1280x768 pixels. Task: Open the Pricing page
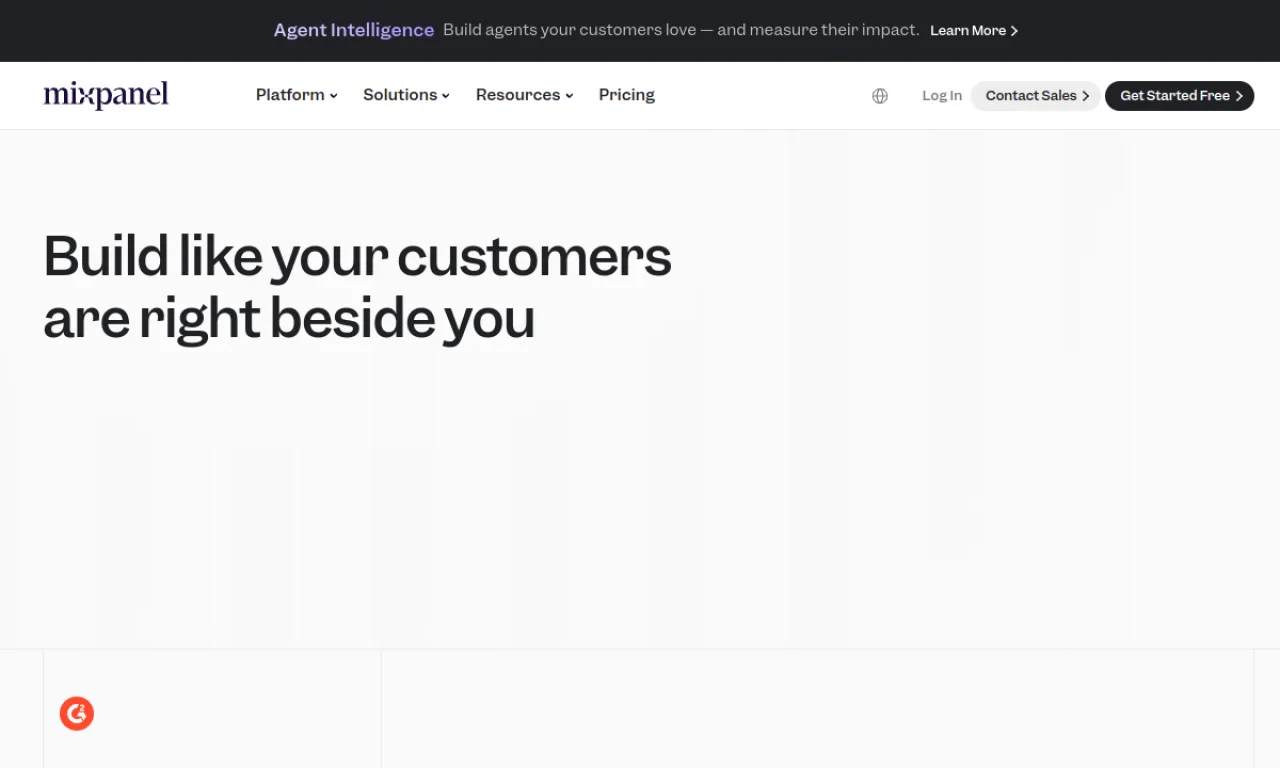point(627,95)
